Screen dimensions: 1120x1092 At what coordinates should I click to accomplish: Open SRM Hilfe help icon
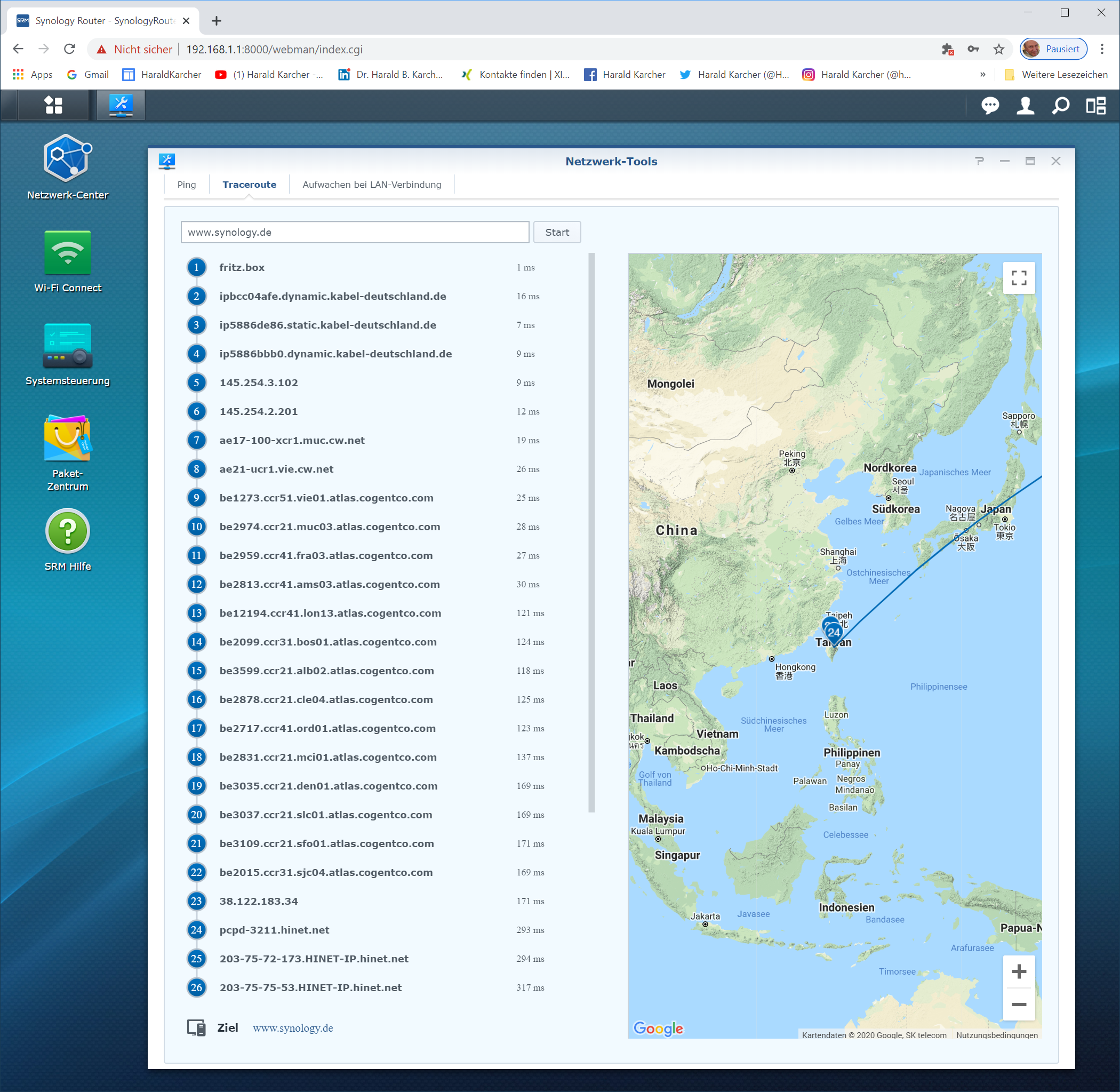[x=68, y=531]
